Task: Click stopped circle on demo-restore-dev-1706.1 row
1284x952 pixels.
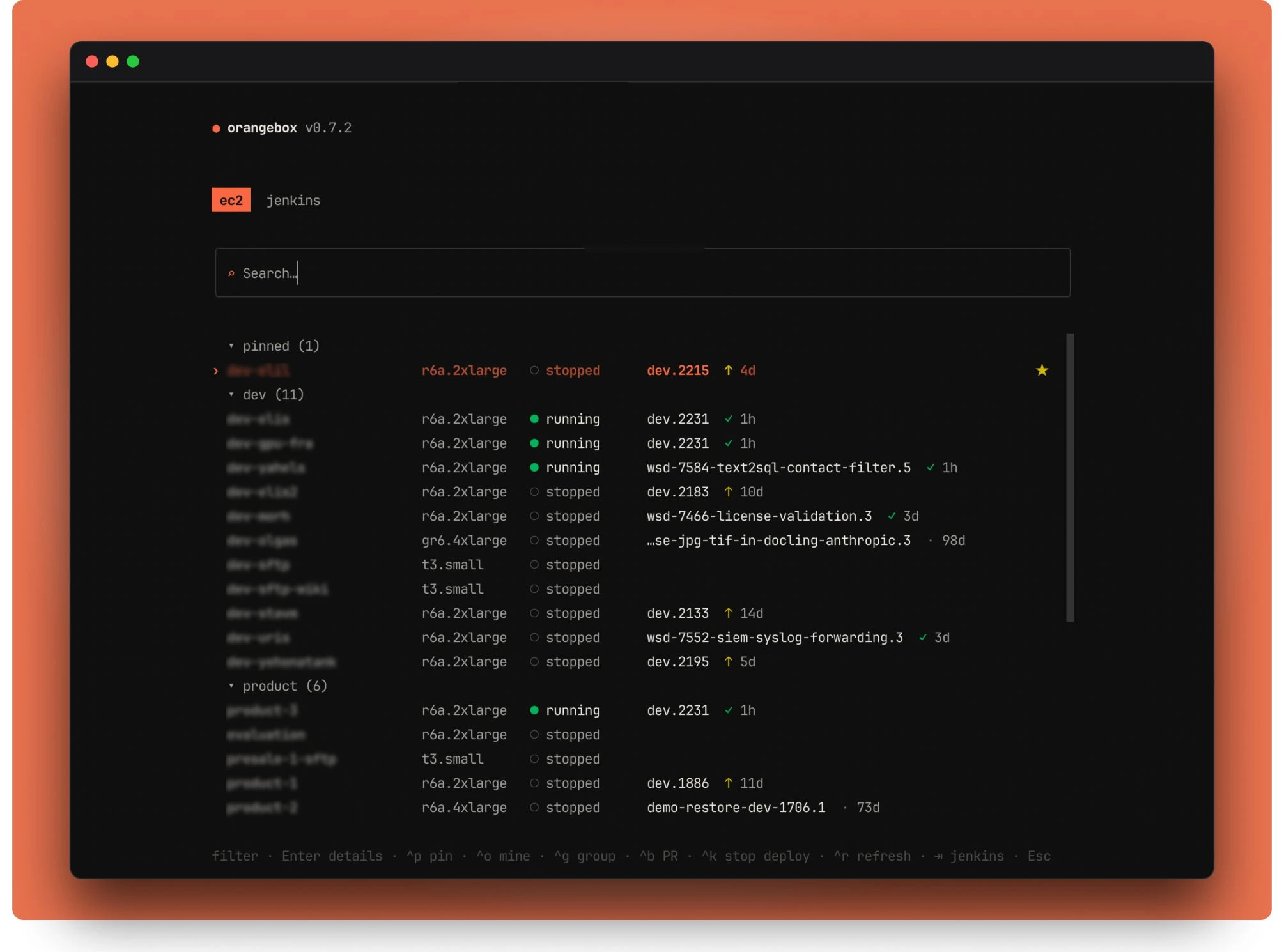Action: [534, 807]
